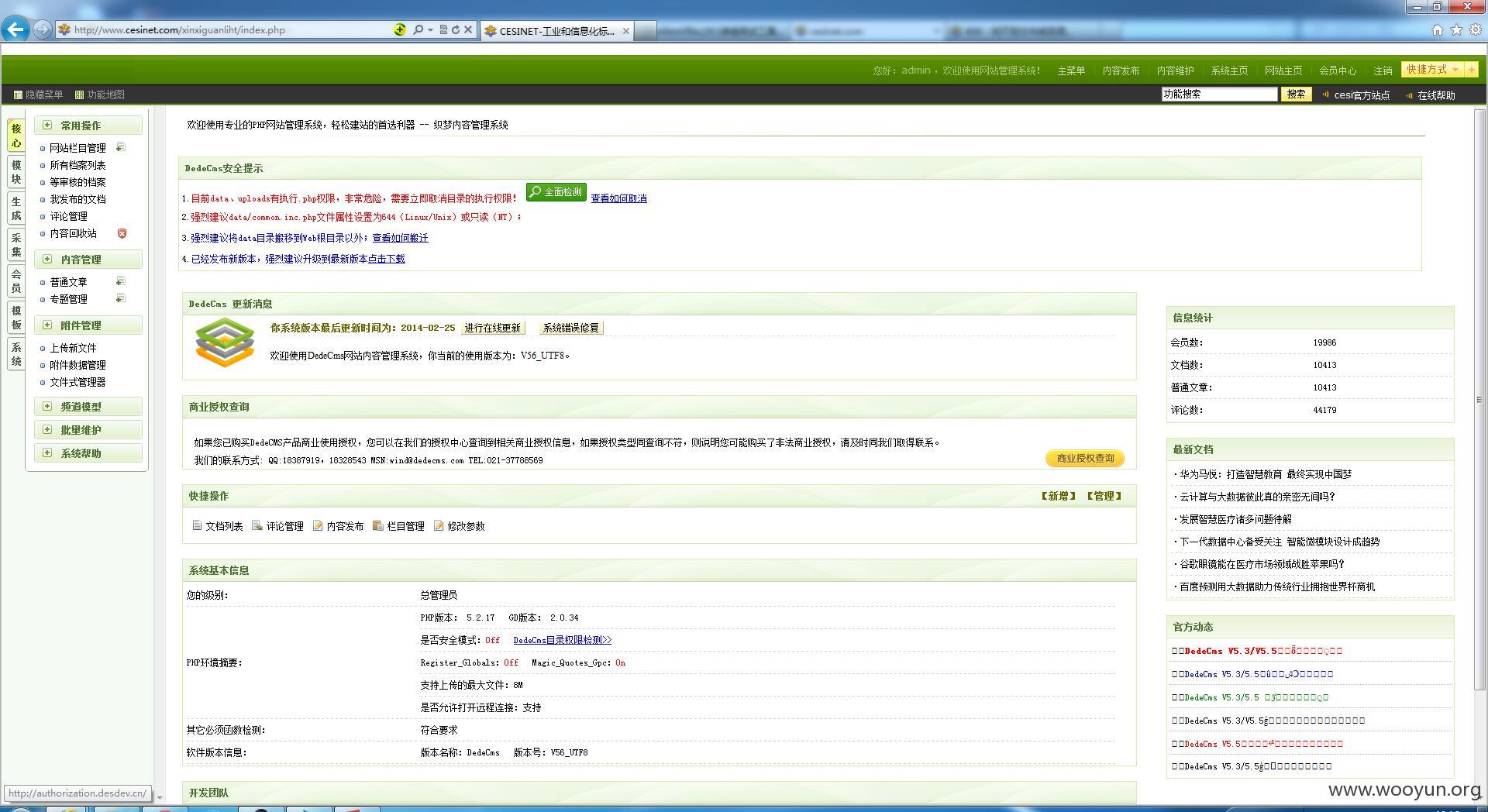Open the 查看如何取消 link
Image resolution: width=1488 pixels, height=812 pixels.
(618, 198)
